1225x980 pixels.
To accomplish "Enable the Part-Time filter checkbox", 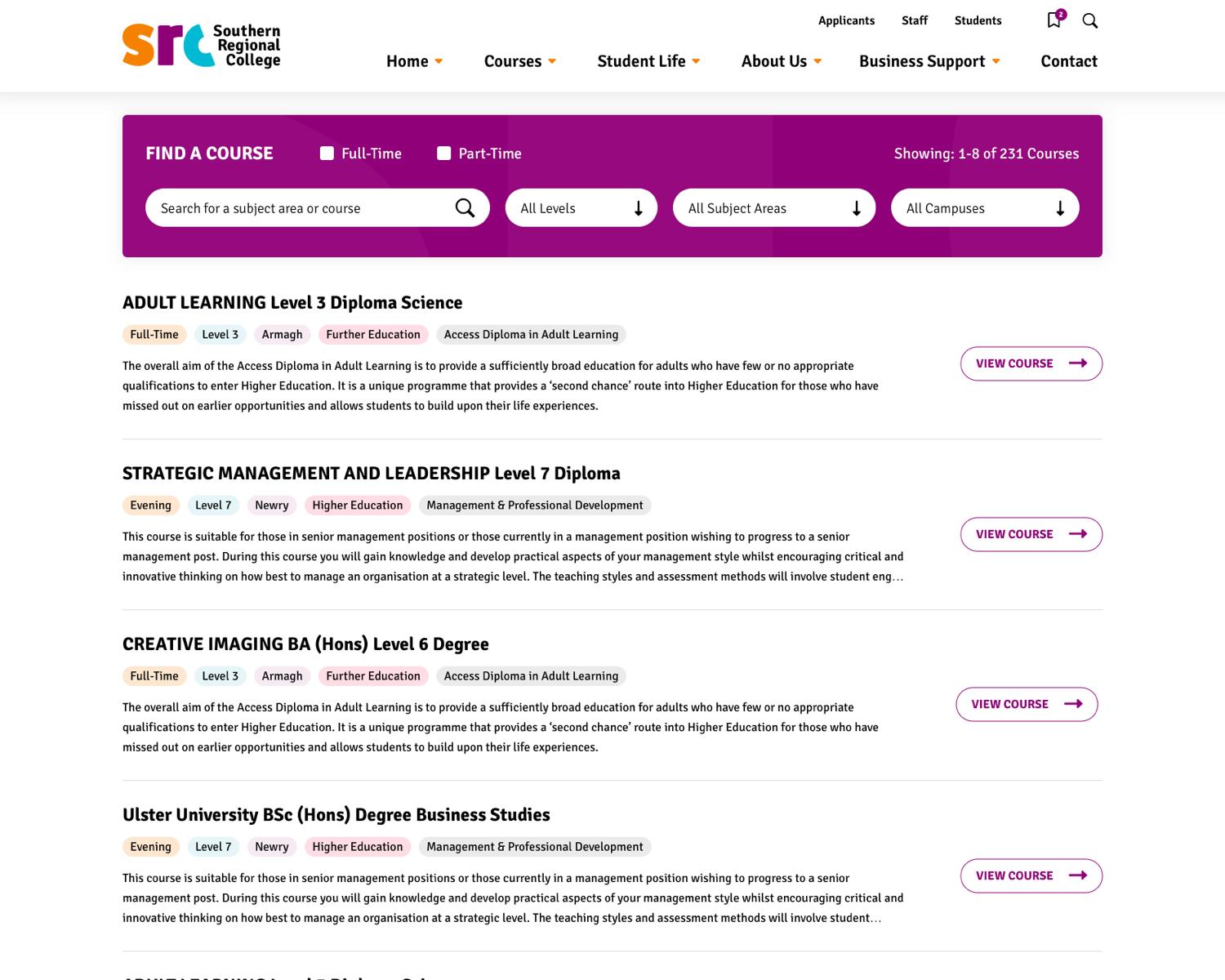I will click(x=443, y=153).
